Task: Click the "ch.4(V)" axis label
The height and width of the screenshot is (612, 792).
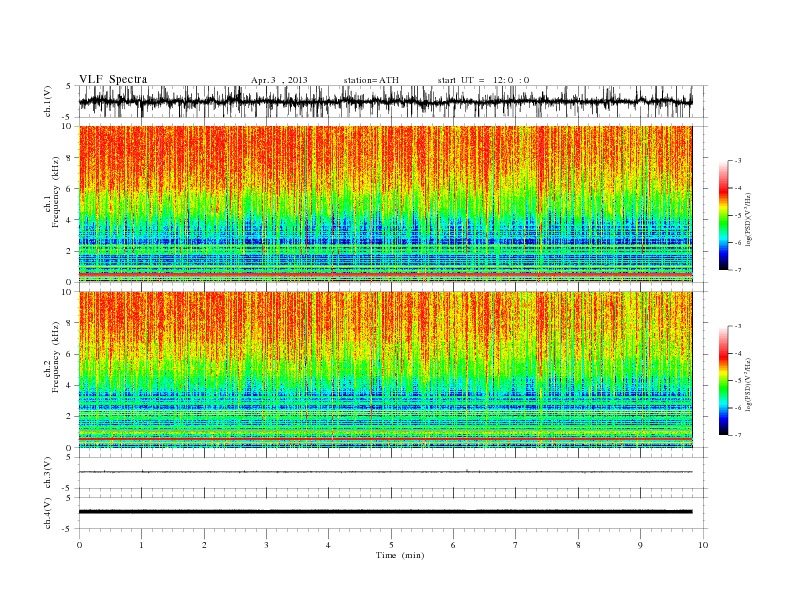Action: click(48, 513)
